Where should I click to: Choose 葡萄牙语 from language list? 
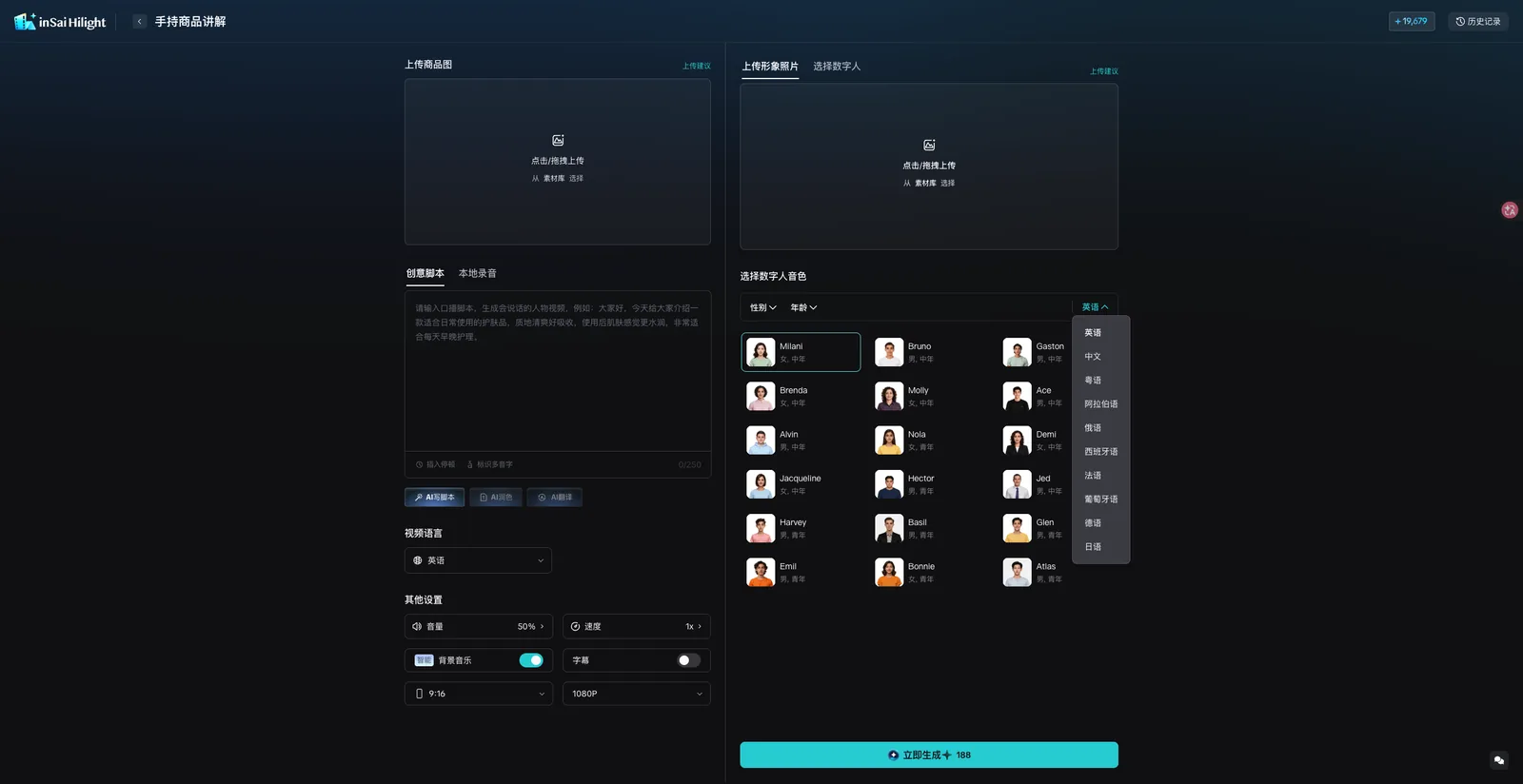pos(1100,500)
